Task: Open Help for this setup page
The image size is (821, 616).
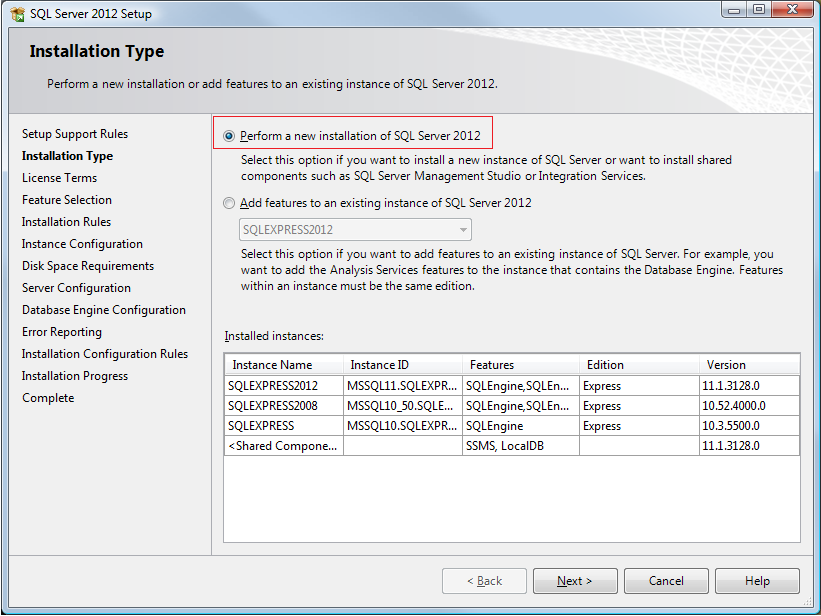Action: 757,581
